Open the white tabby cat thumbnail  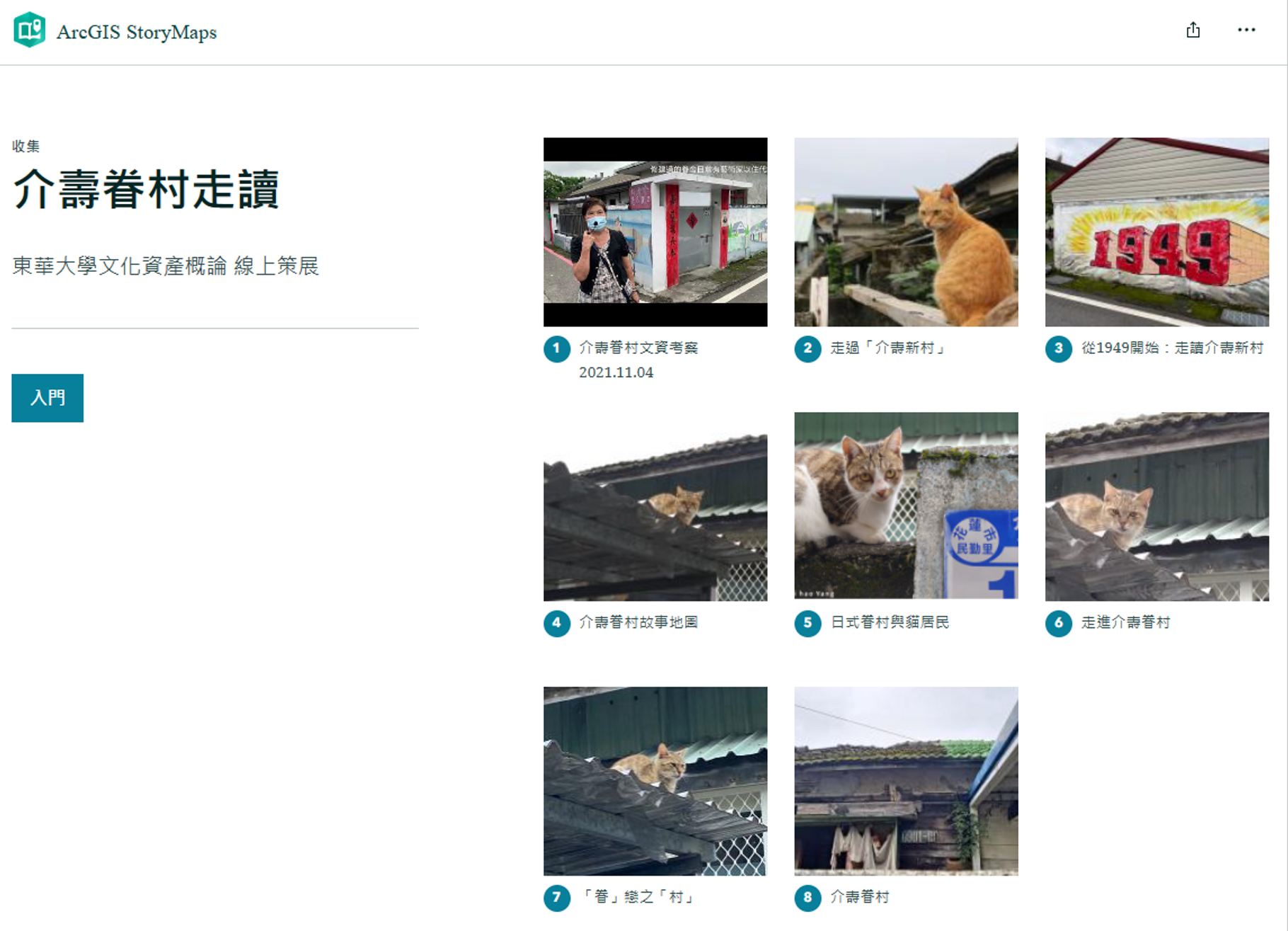906,506
